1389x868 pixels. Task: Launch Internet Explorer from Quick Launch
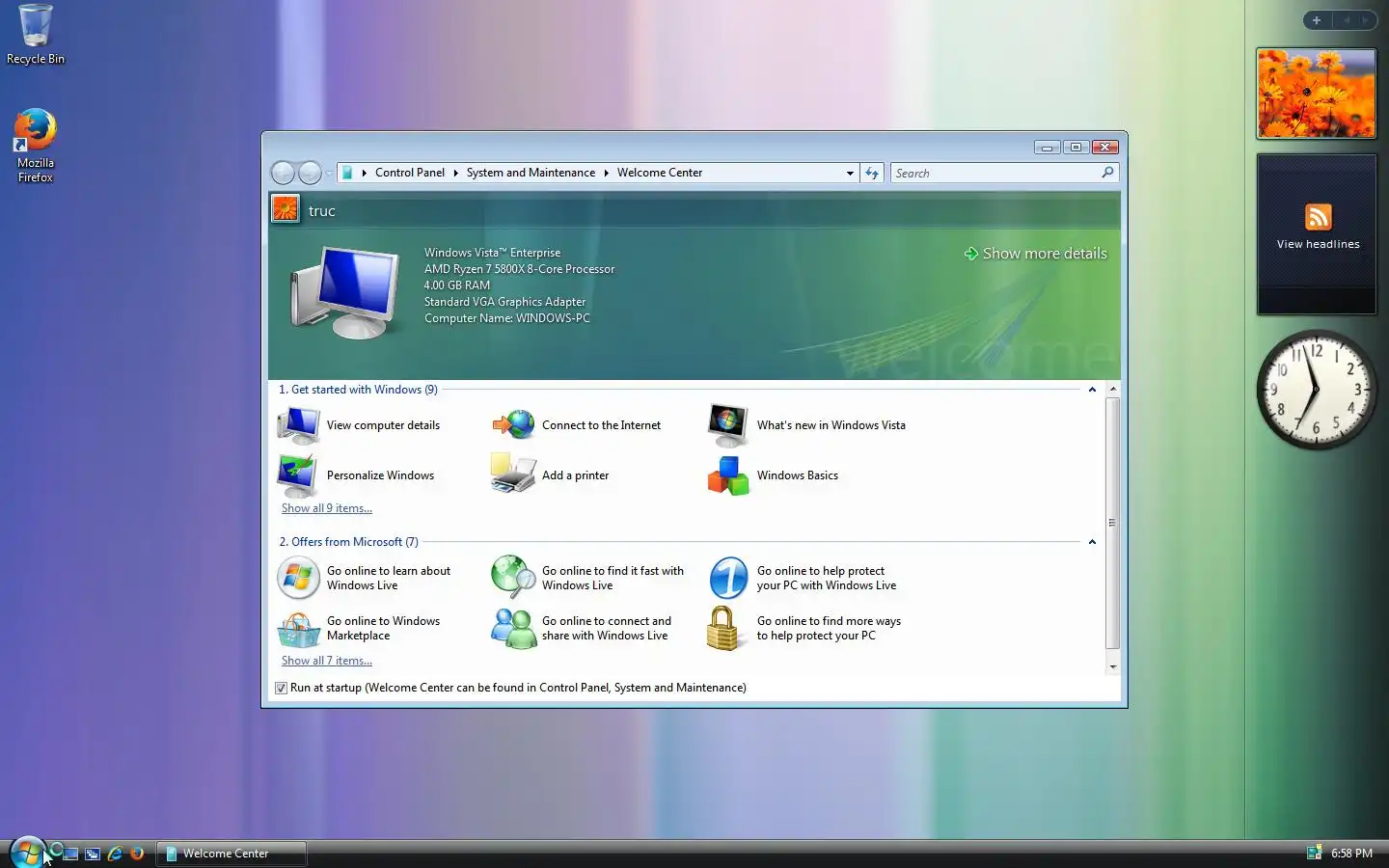tap(115, 854)
